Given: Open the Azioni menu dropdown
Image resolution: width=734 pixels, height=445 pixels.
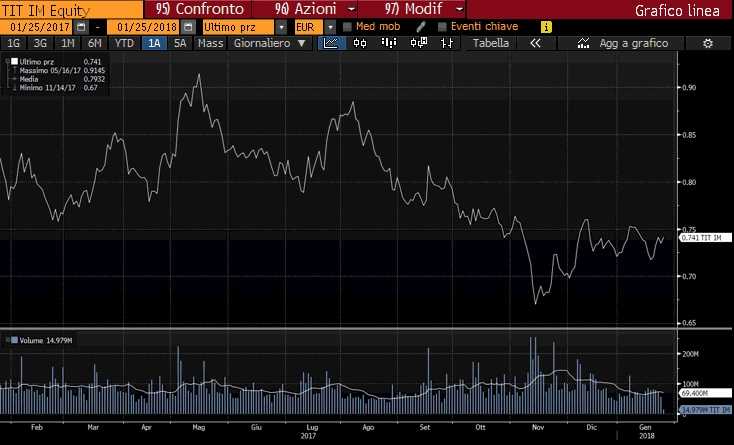Looking at the screenshot, I should [x=352, y=9].
